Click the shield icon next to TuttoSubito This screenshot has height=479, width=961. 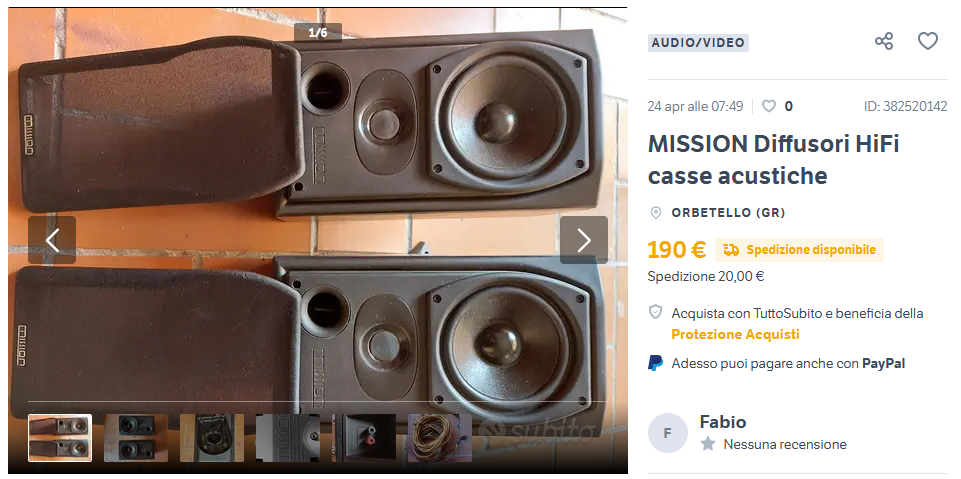(x=655, y=312)
